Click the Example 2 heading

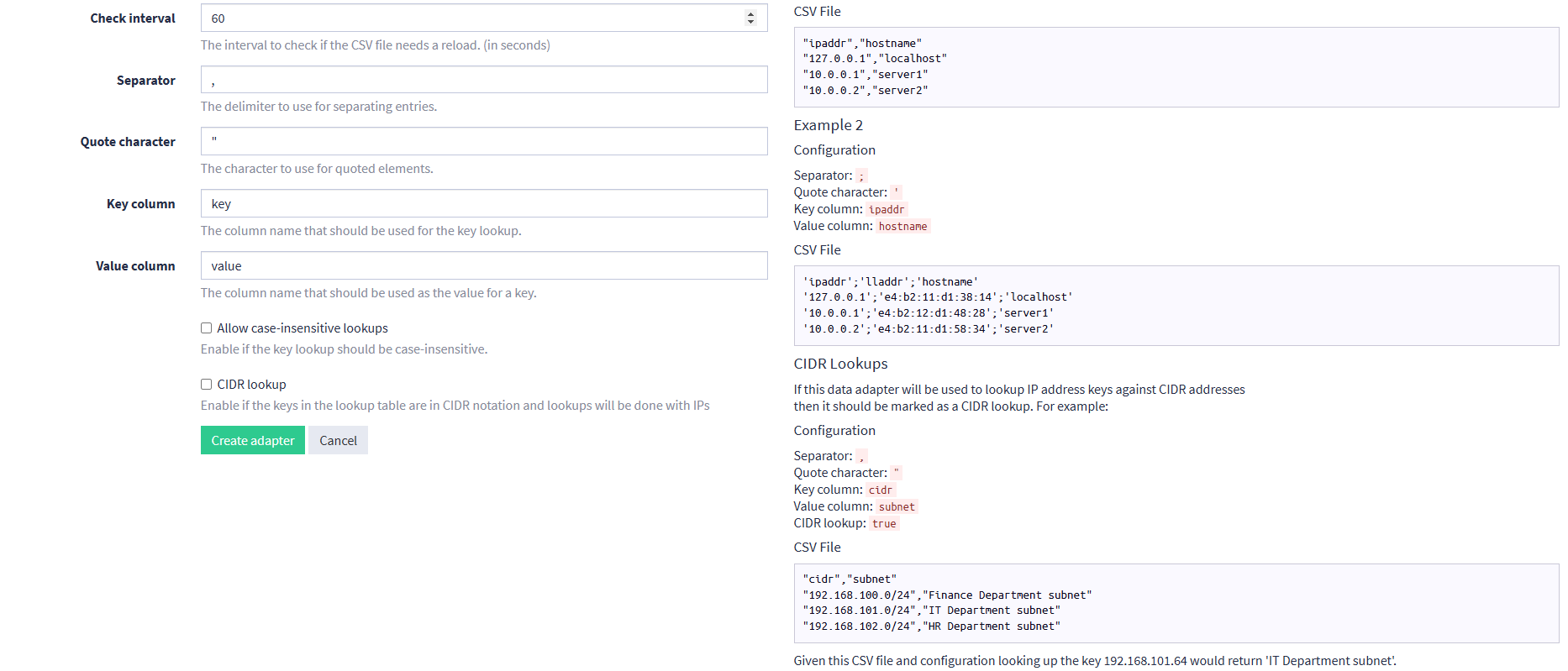(x=828, y=125)
